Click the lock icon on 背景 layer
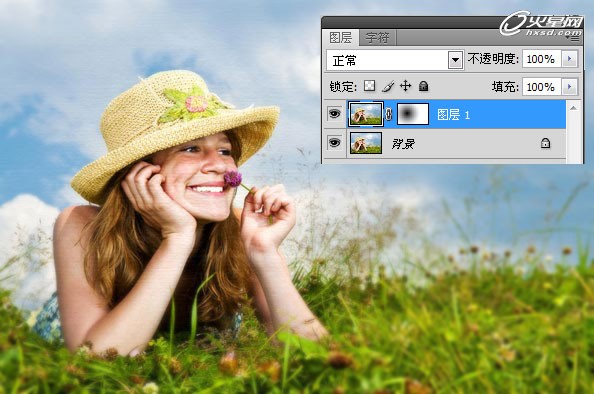The height and width of the screenshot is (394, 594). [x=545, y=143]
